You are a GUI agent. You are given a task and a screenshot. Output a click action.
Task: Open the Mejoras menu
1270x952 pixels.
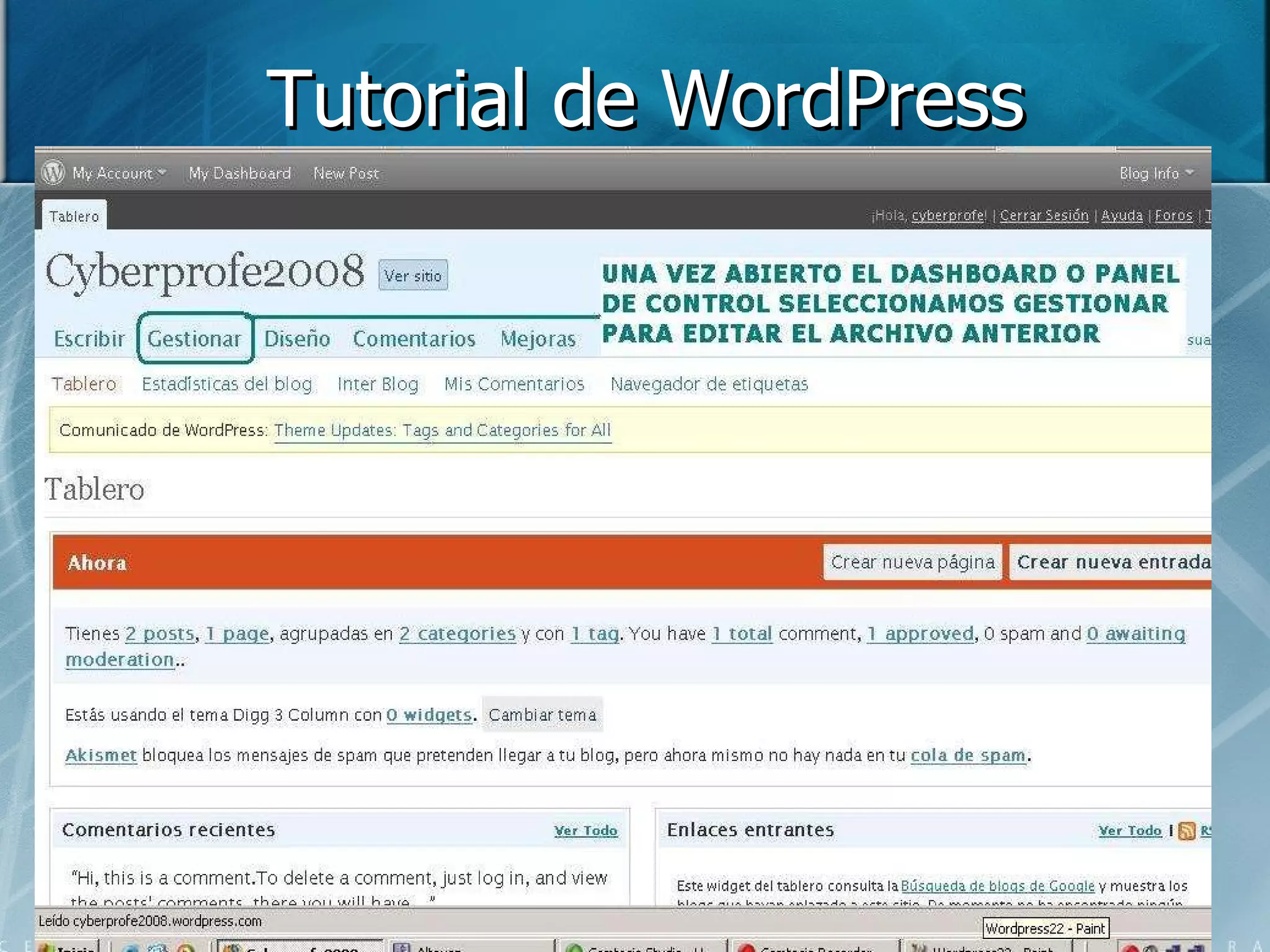point(538,340)
